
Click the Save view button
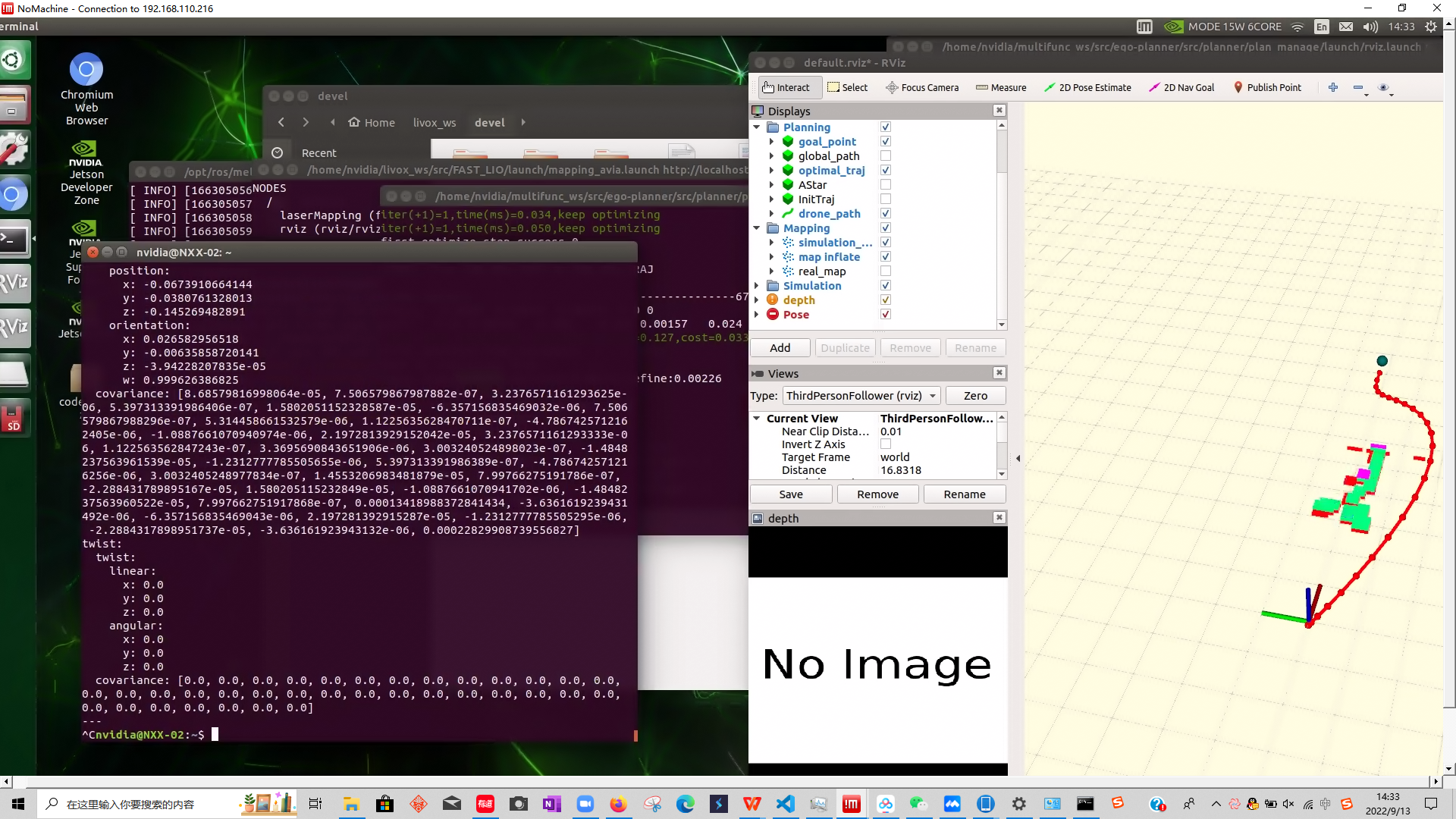(x=791, y=494)
